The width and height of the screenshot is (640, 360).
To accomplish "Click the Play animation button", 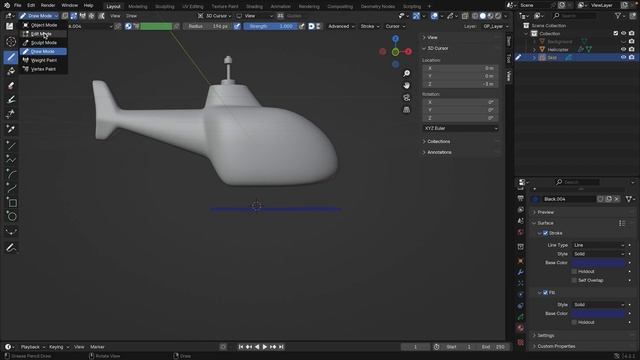I will pyautogui.click(x=264, y=347).
